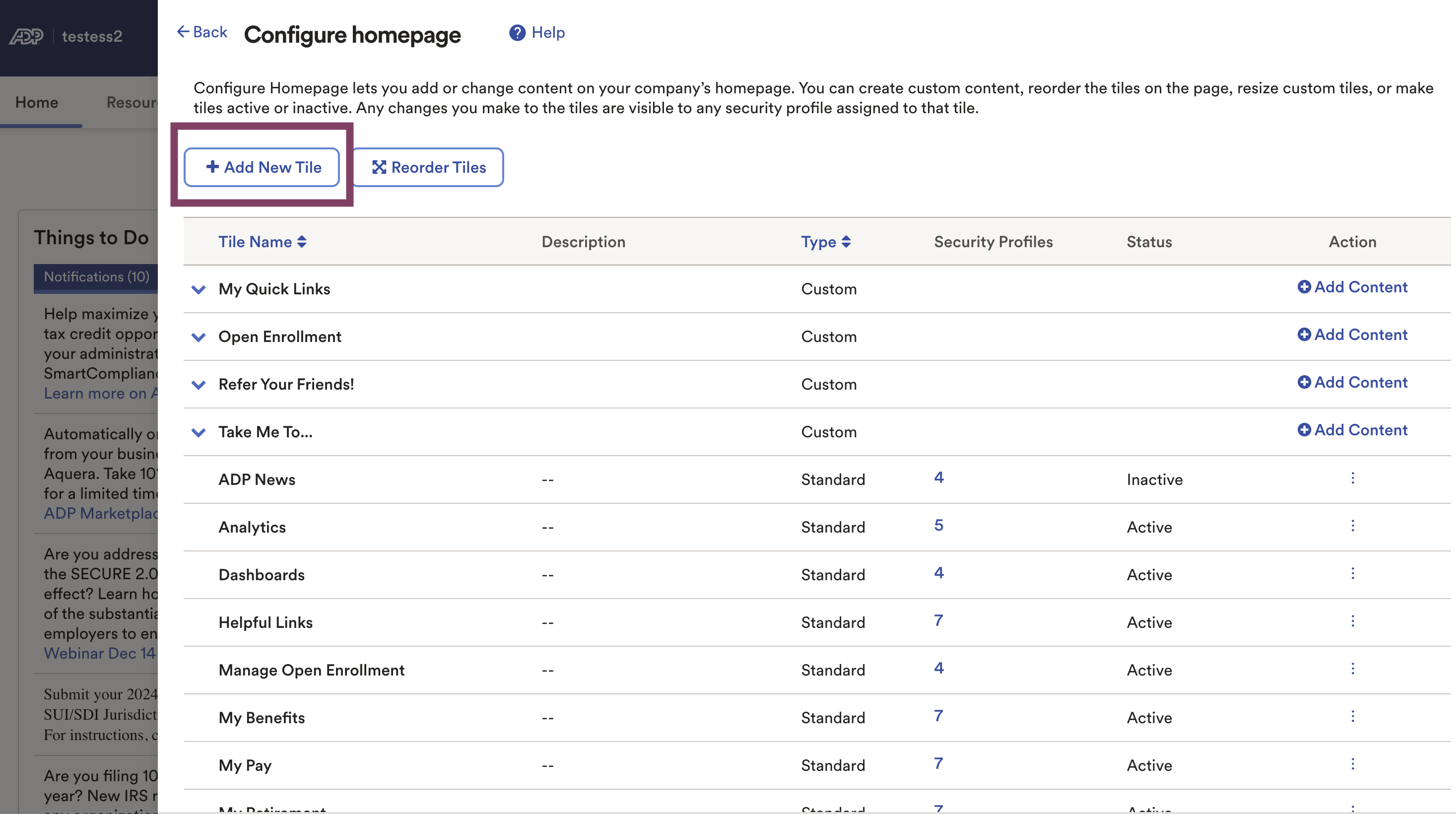Click Inactive status of ADP News

[1154, 480]
